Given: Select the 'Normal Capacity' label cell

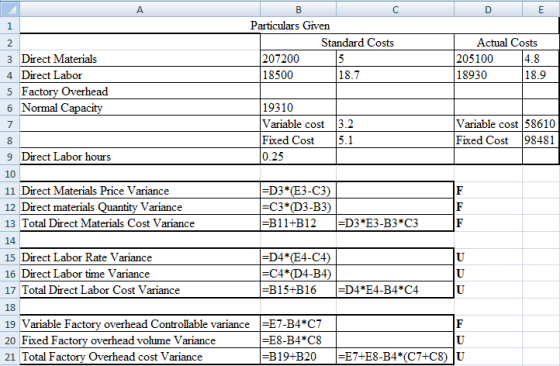Looking at the screenshot, I should click(x=140, y=107).
